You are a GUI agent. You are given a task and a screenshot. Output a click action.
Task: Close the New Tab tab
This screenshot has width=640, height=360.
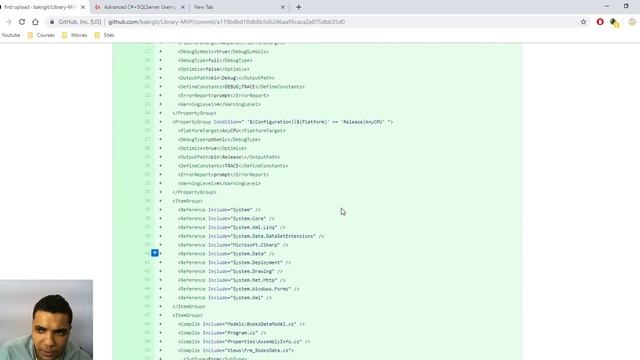click(282, 7)
